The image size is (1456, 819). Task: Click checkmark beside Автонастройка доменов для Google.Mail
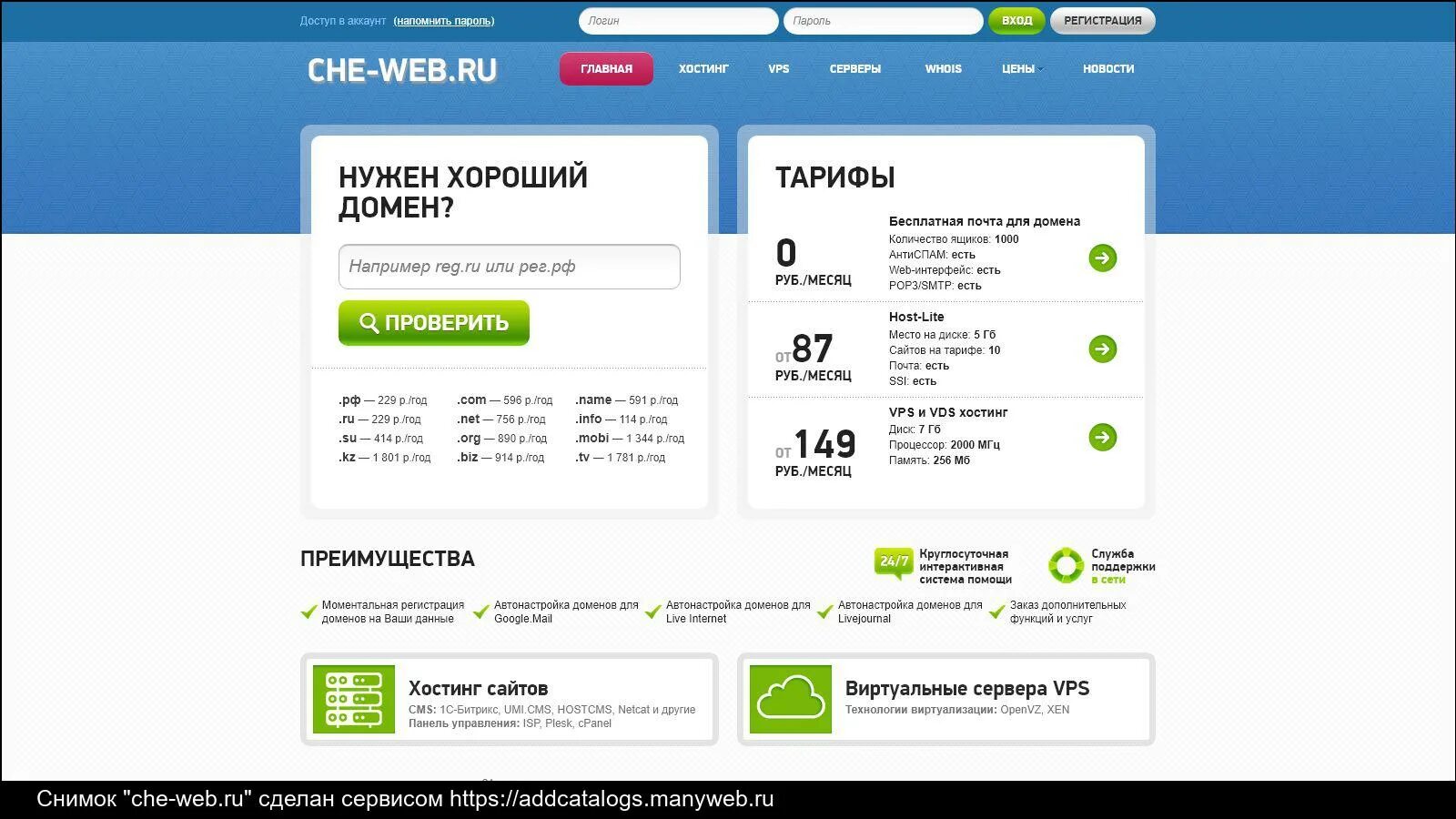pos(481,612)
